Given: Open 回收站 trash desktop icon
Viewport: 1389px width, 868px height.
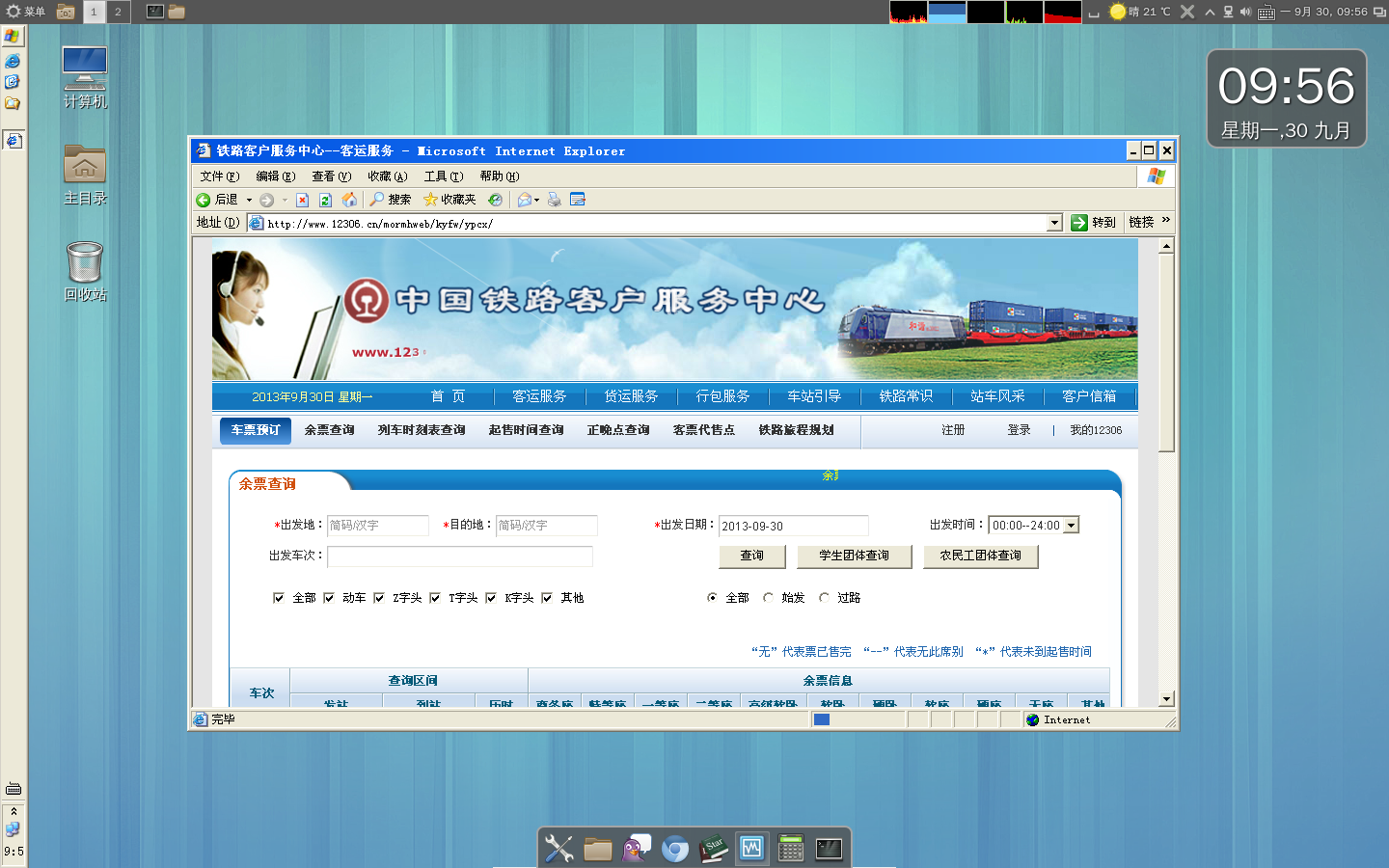Looking at the screenshot, I should coord(85,271).
